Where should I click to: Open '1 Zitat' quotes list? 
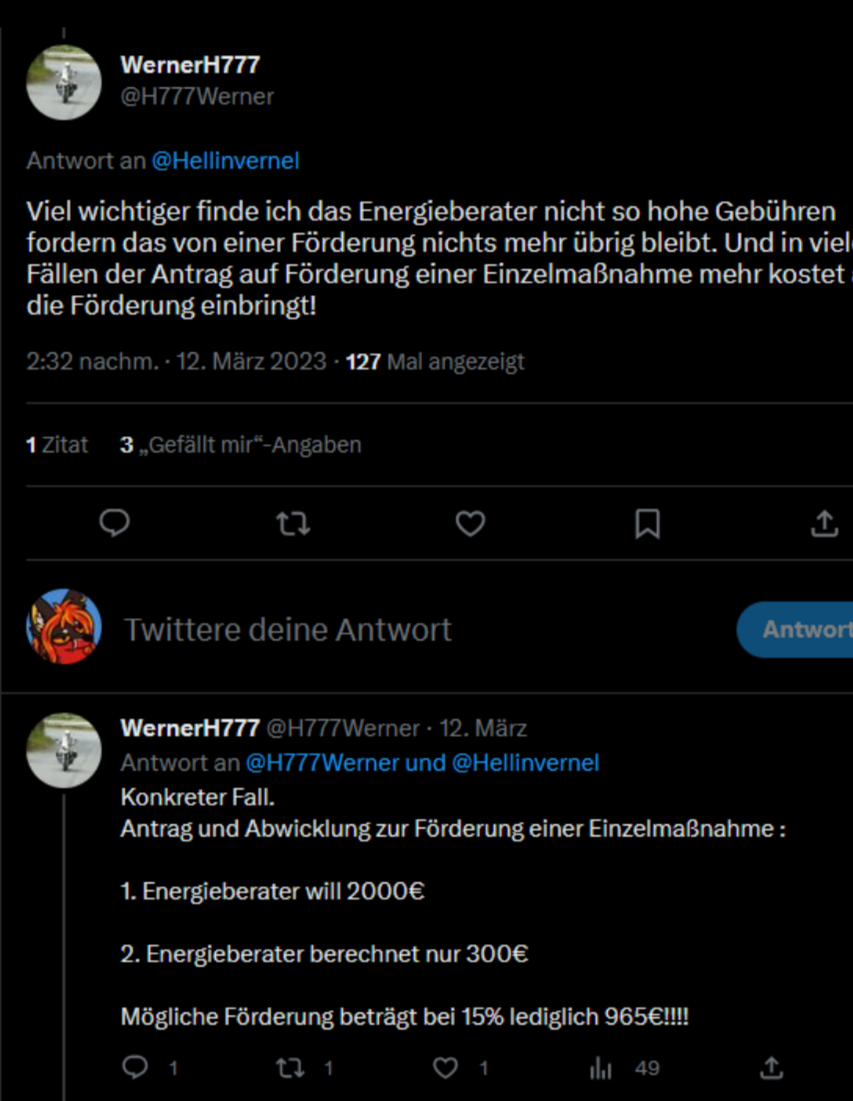(x=57, y=445)
